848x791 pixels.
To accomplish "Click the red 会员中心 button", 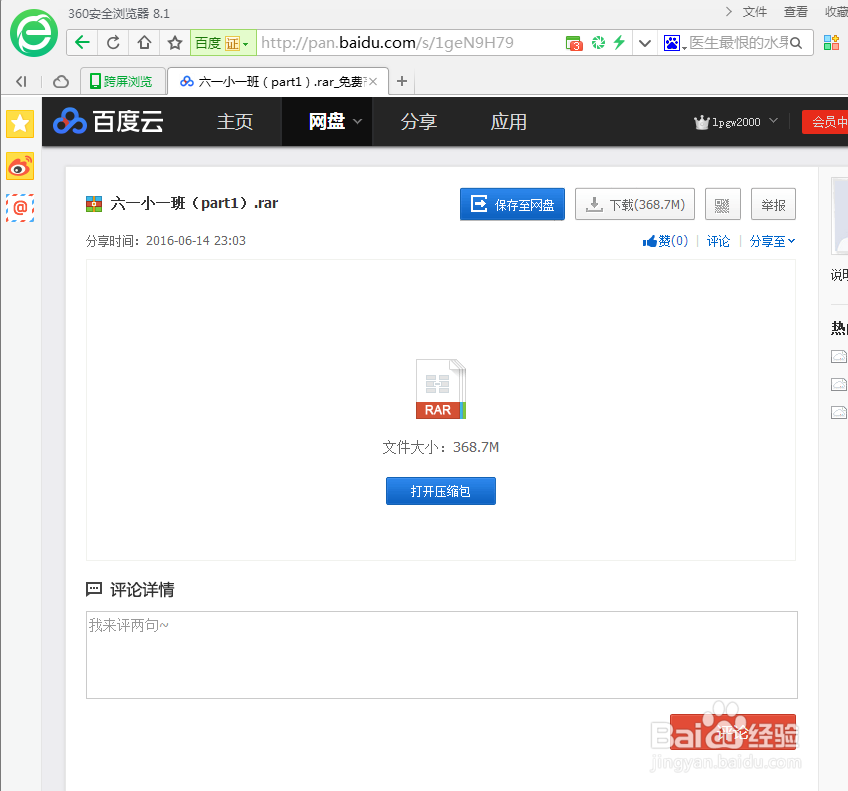I will pos(825,122).
